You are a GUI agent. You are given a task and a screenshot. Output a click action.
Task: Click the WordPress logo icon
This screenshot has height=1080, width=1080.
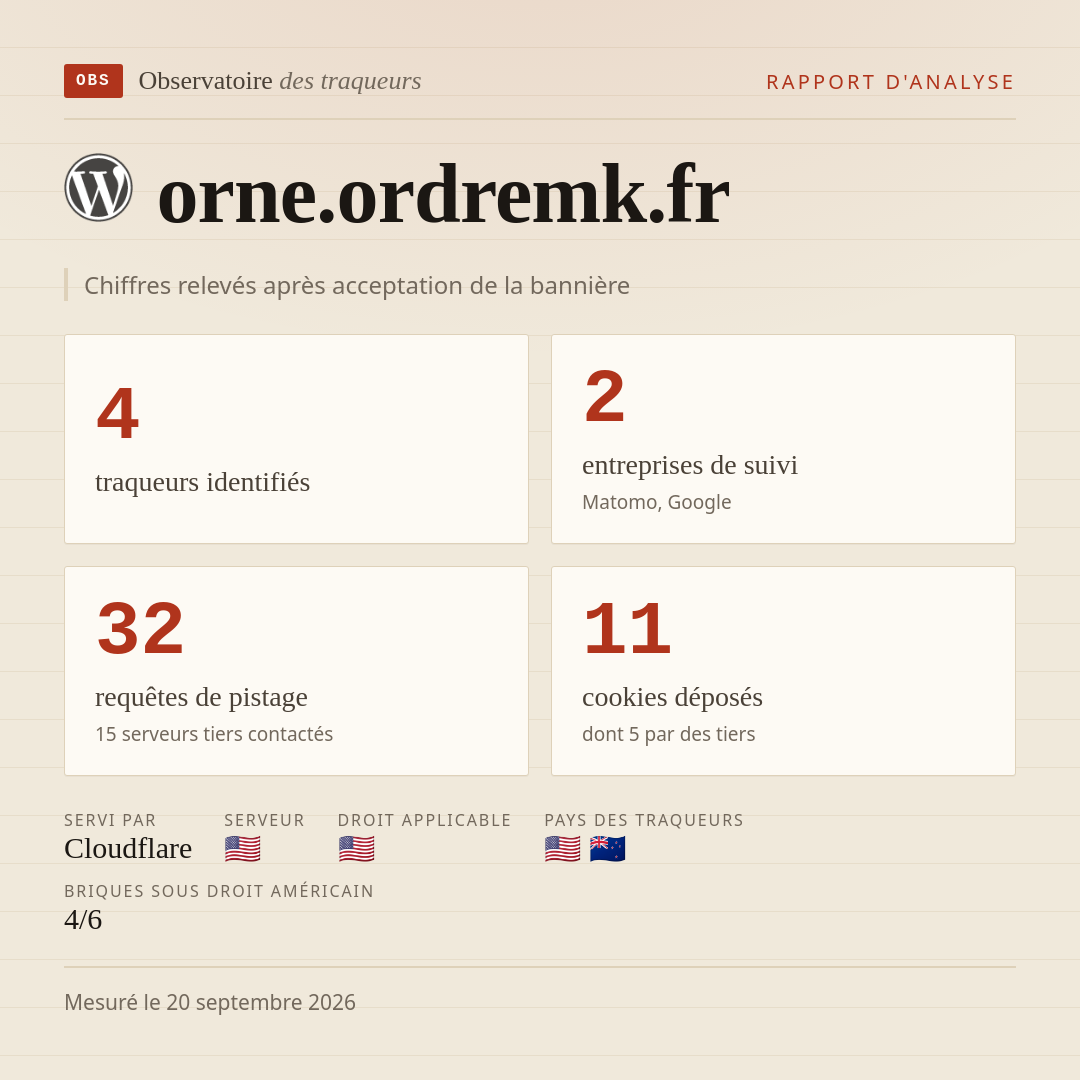coord(98,187)
